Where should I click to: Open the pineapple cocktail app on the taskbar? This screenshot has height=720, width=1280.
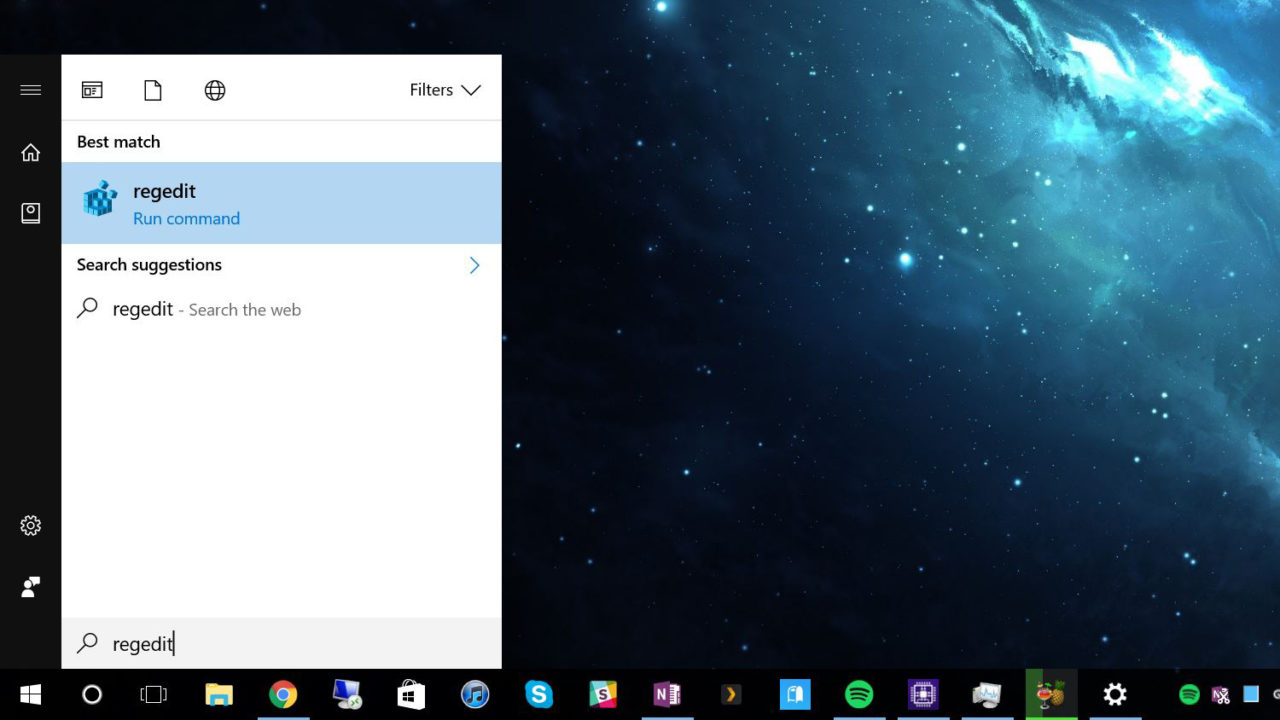click(x=1051, y=694)
